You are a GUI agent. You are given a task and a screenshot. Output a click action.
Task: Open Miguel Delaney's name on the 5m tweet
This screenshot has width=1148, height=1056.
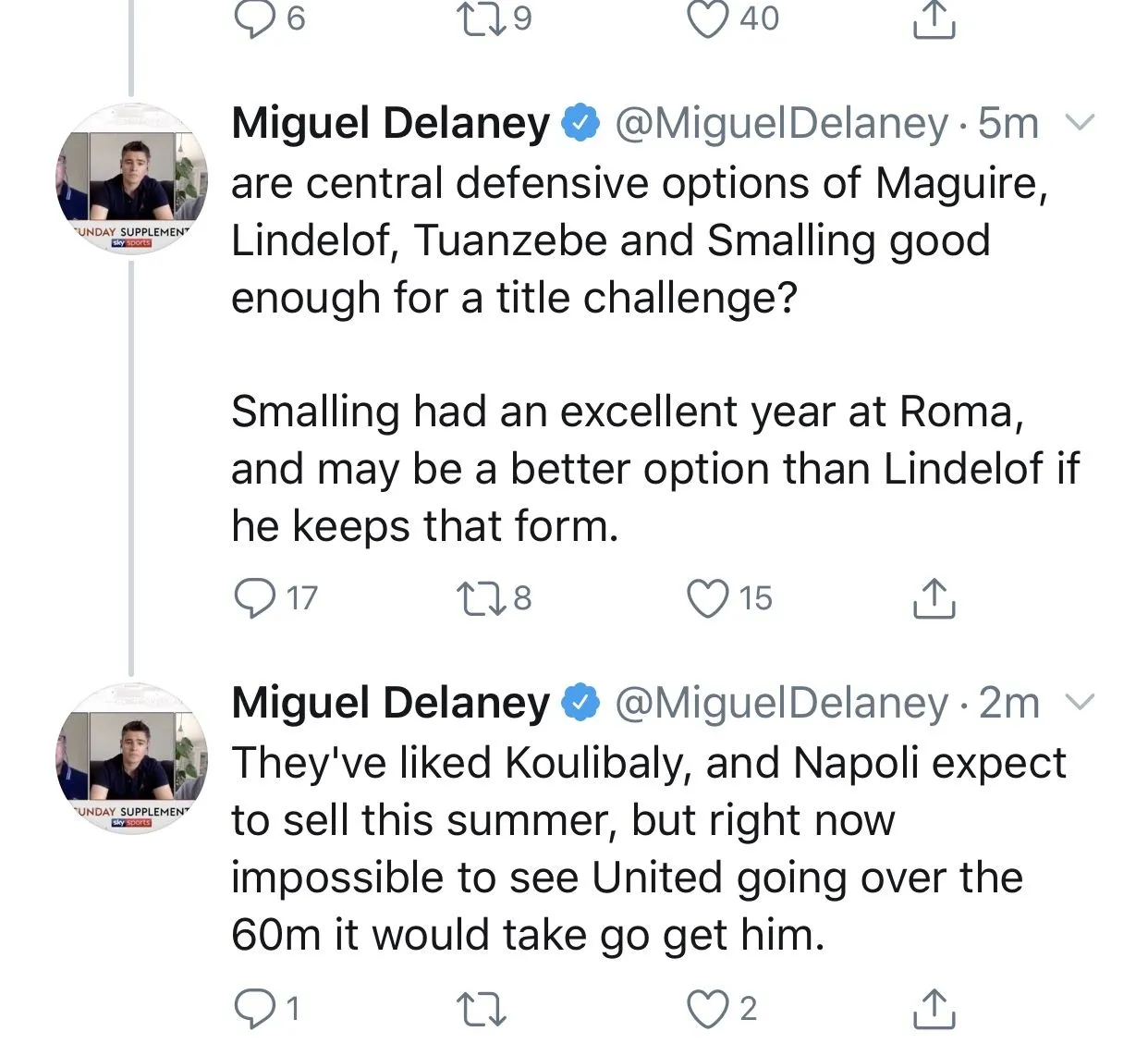coord(390,123)
